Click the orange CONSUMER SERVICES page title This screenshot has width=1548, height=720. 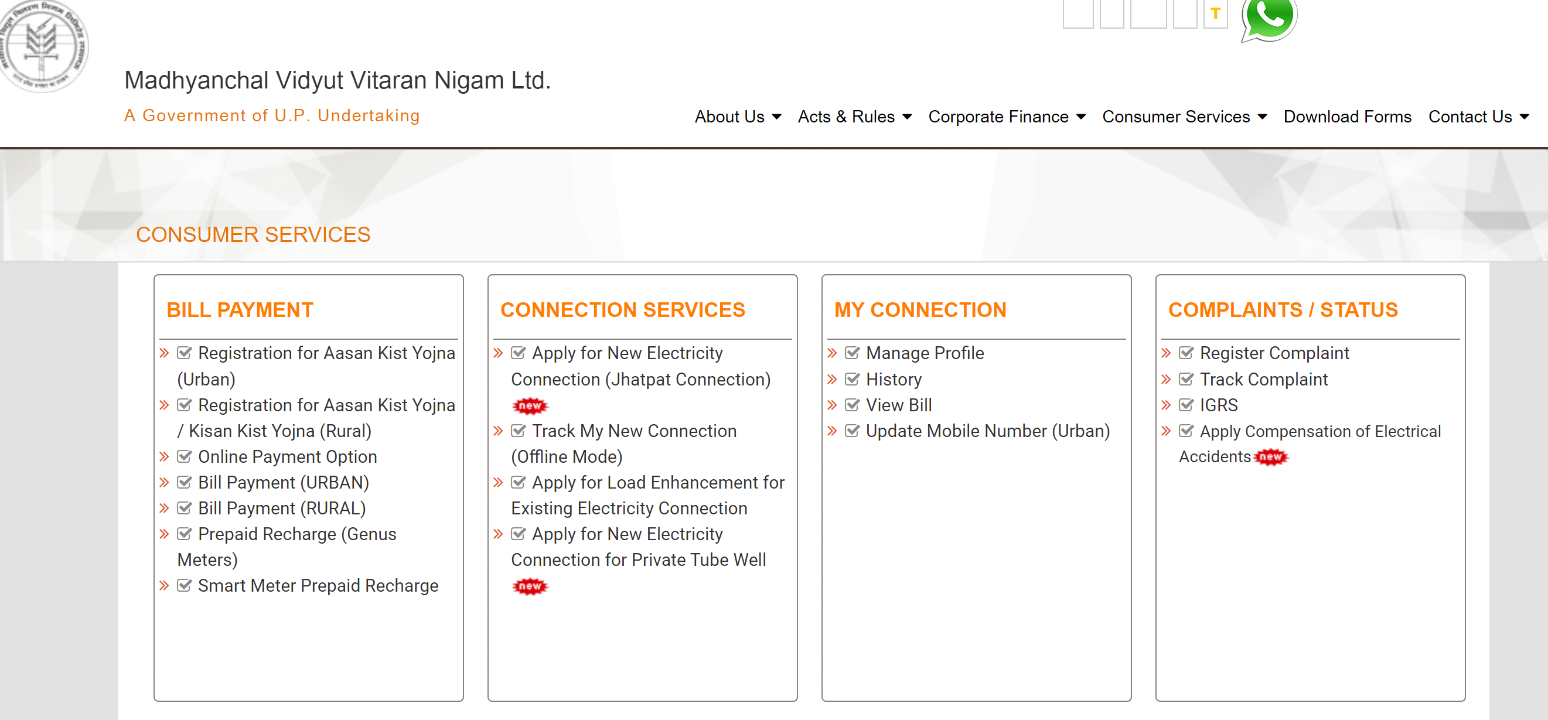click(253, 235)
